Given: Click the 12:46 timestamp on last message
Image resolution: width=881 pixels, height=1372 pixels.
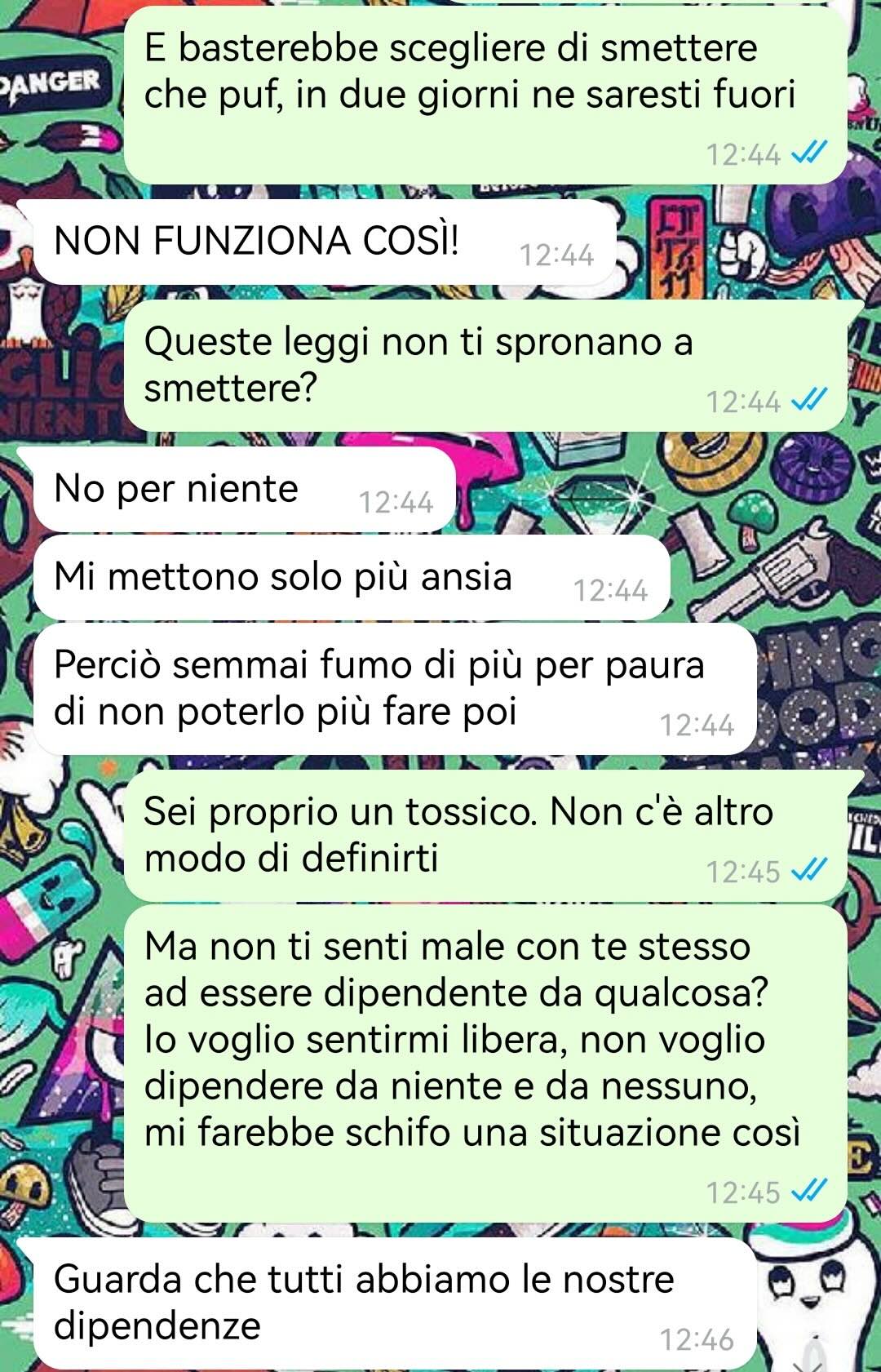Looking at the screenshot, I should tap(697, 1339).
